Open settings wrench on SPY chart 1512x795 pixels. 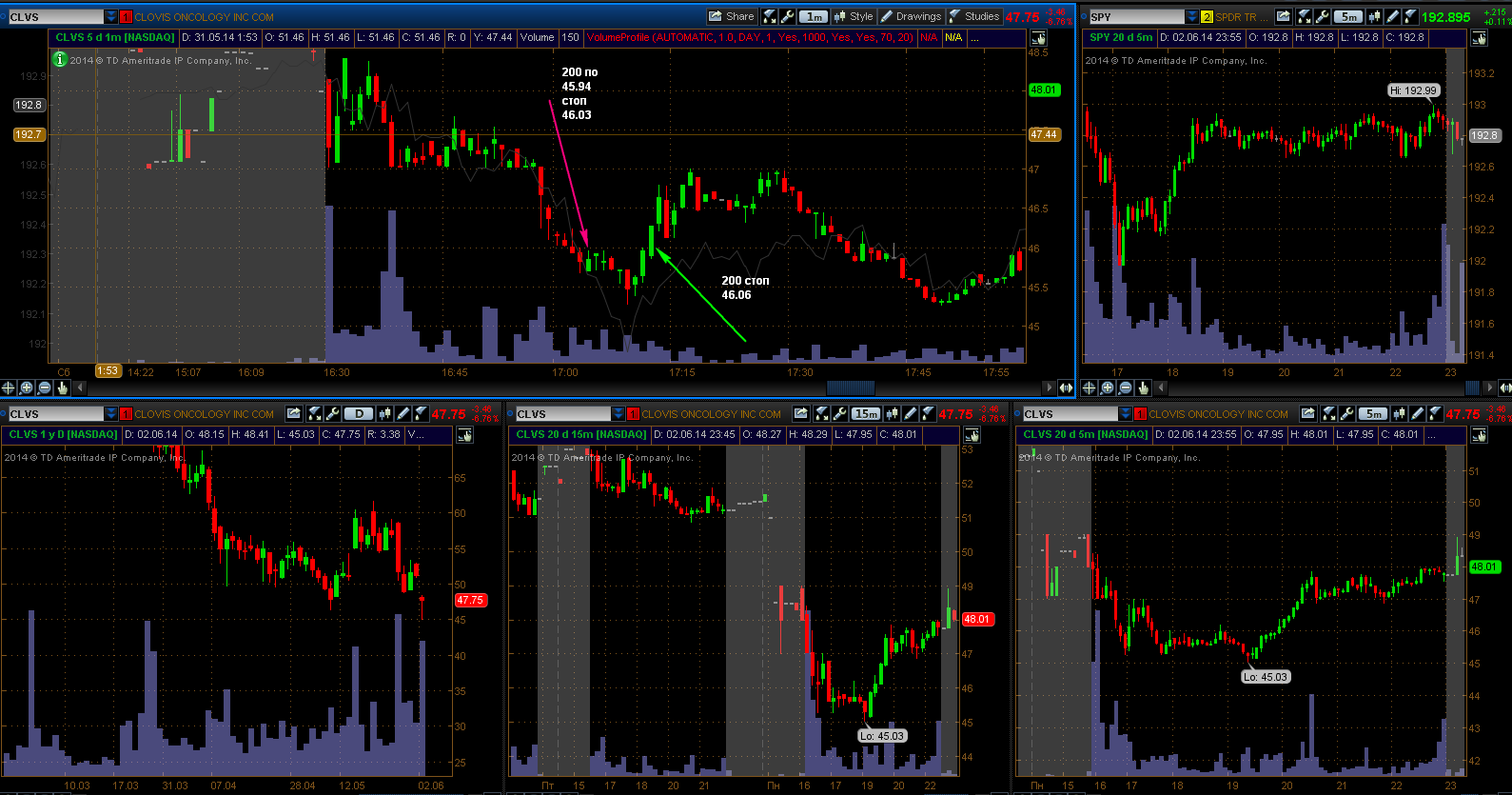coord(1322,16)
